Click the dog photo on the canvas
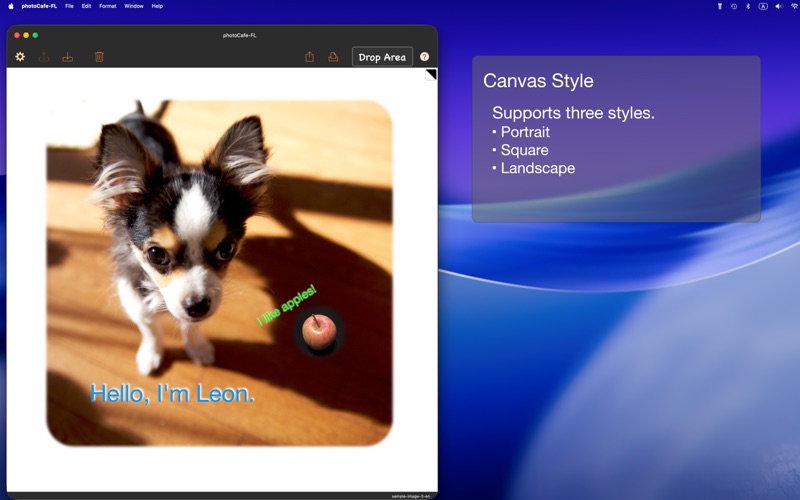 pos(219,272)
